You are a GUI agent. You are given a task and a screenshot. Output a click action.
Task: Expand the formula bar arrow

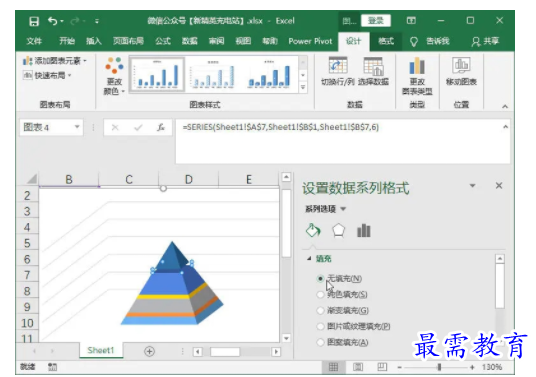tap(506, 127)
